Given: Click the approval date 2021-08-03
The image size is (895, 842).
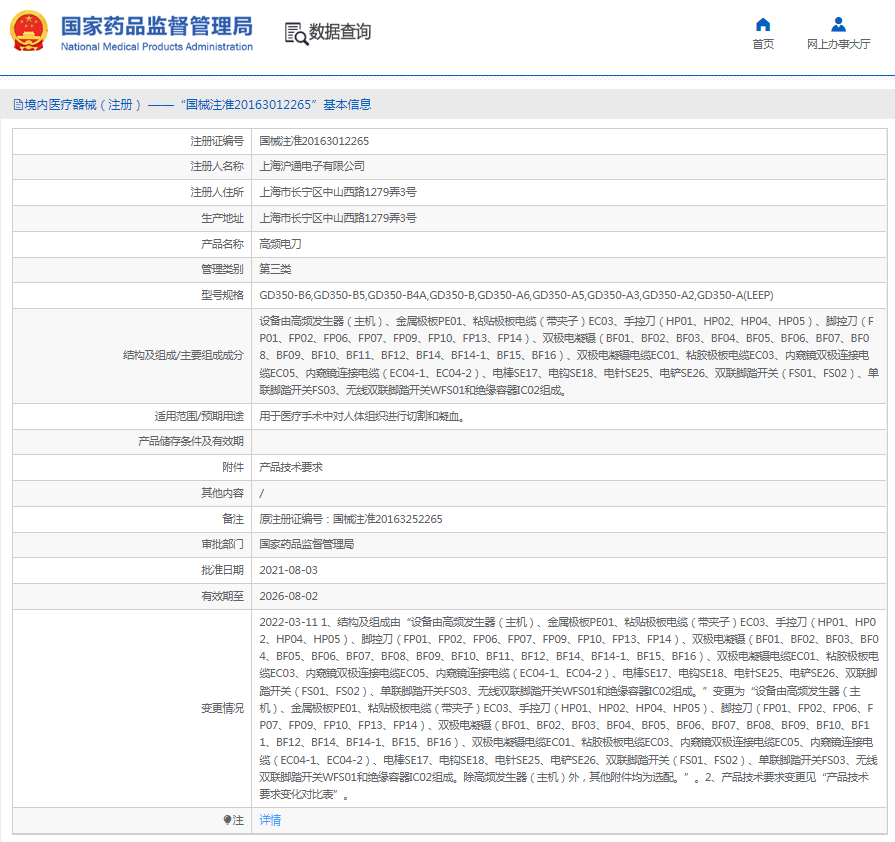Looking at the screenshot, I should (288, 569).
